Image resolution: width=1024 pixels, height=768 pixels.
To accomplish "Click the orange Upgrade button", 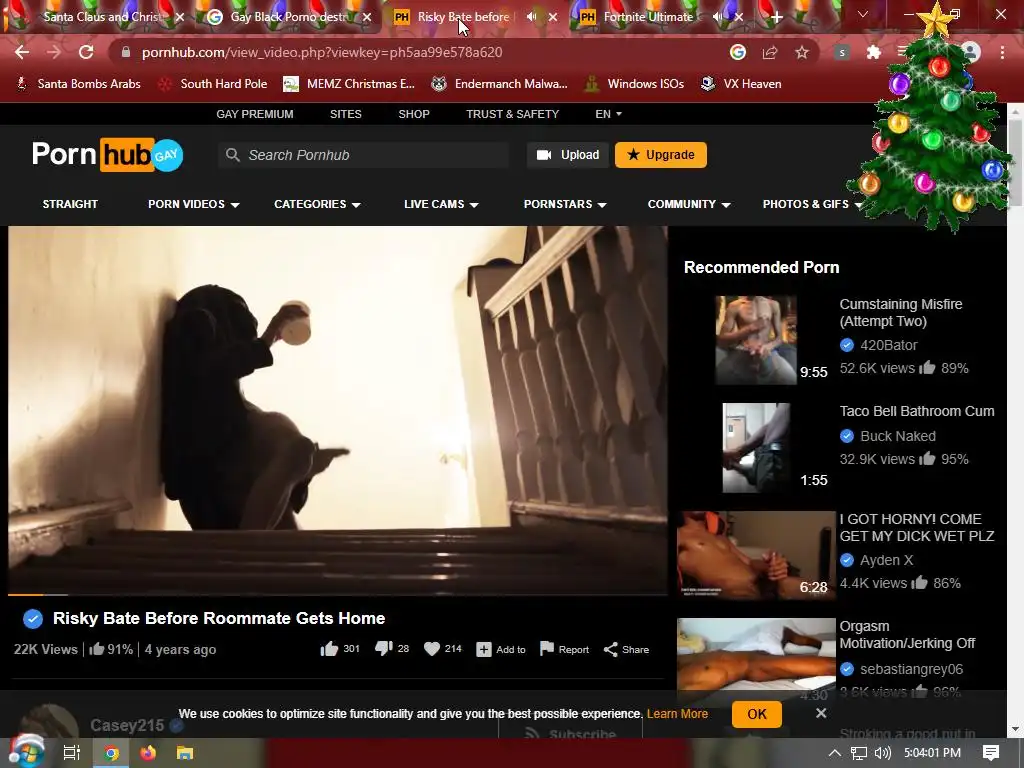I will [x=660, y=155].
